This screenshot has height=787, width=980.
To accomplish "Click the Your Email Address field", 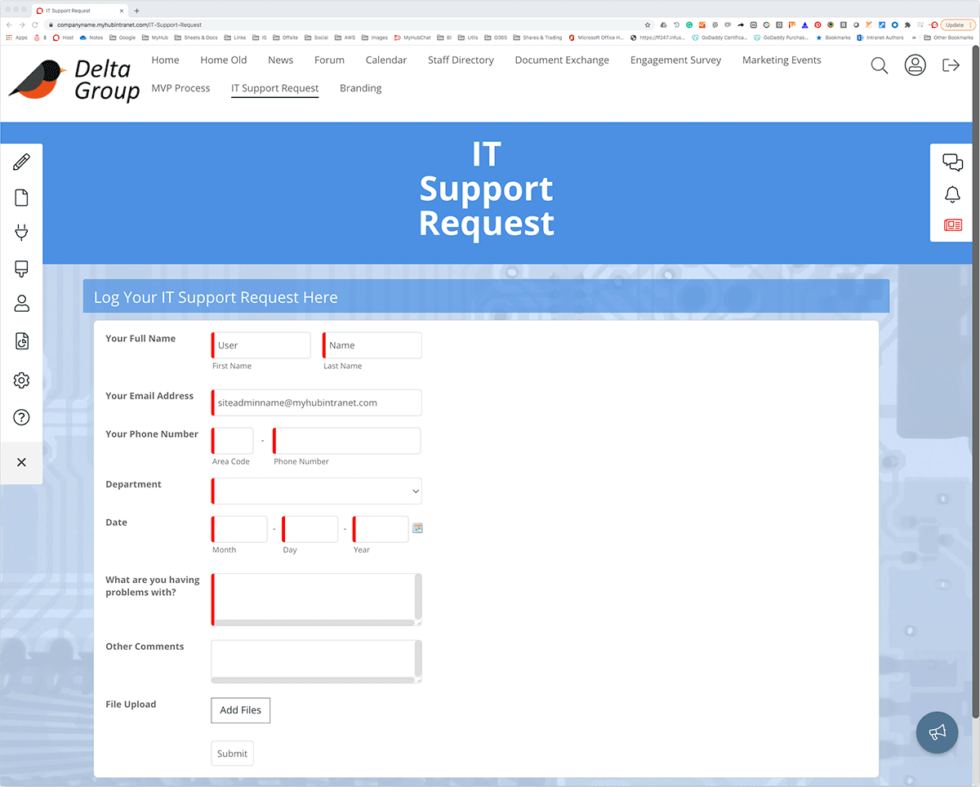I will coord(317,403).
